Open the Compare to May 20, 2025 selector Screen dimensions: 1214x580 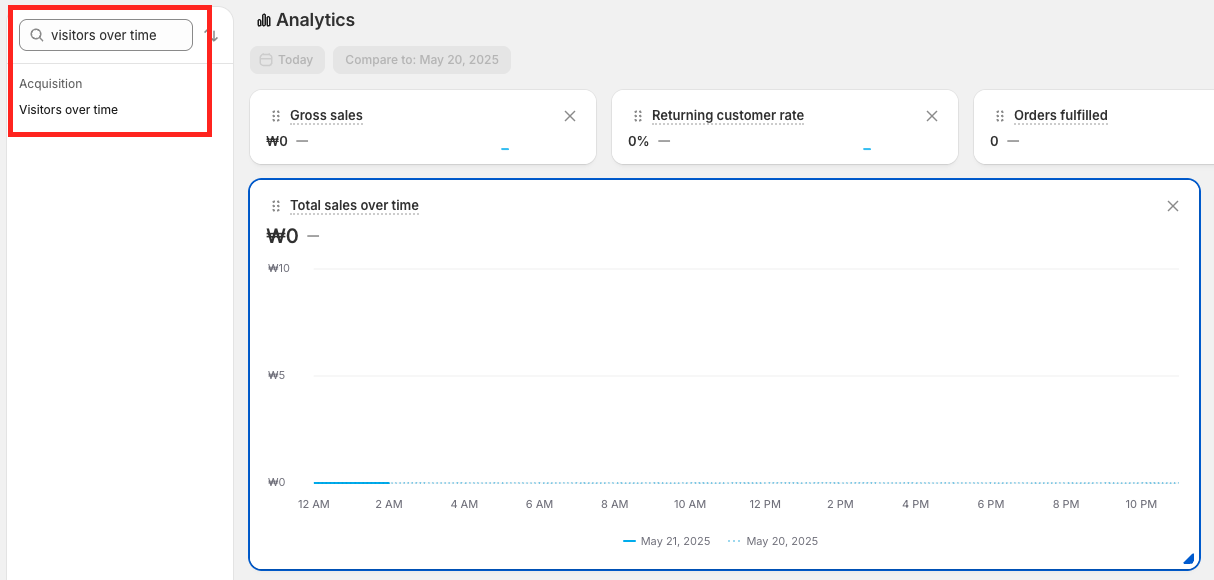tap(422, 60)
